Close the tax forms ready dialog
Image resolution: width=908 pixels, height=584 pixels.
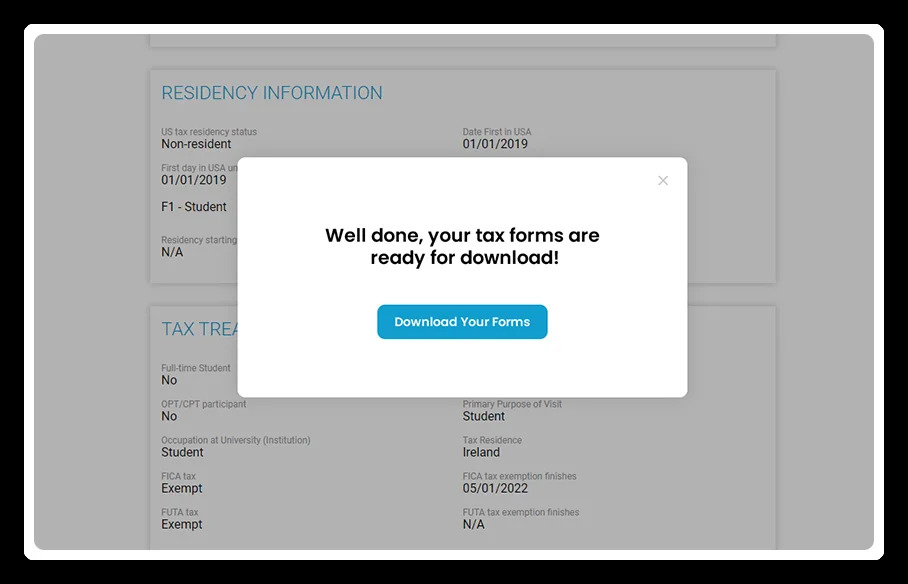point(663,181)
